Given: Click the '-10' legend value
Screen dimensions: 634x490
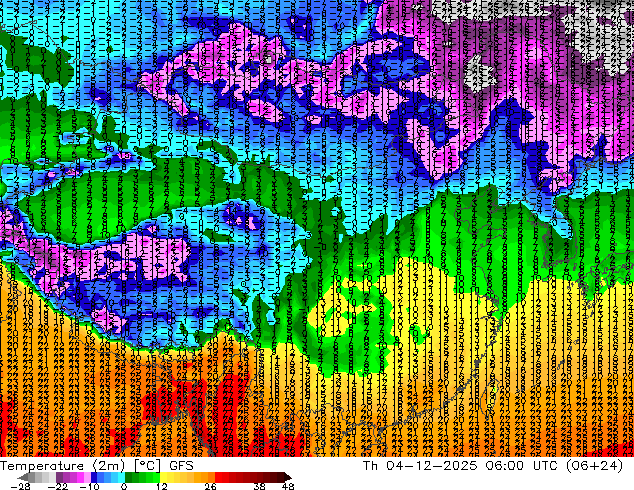Looking at the screenshot, I should coord(89,486).
